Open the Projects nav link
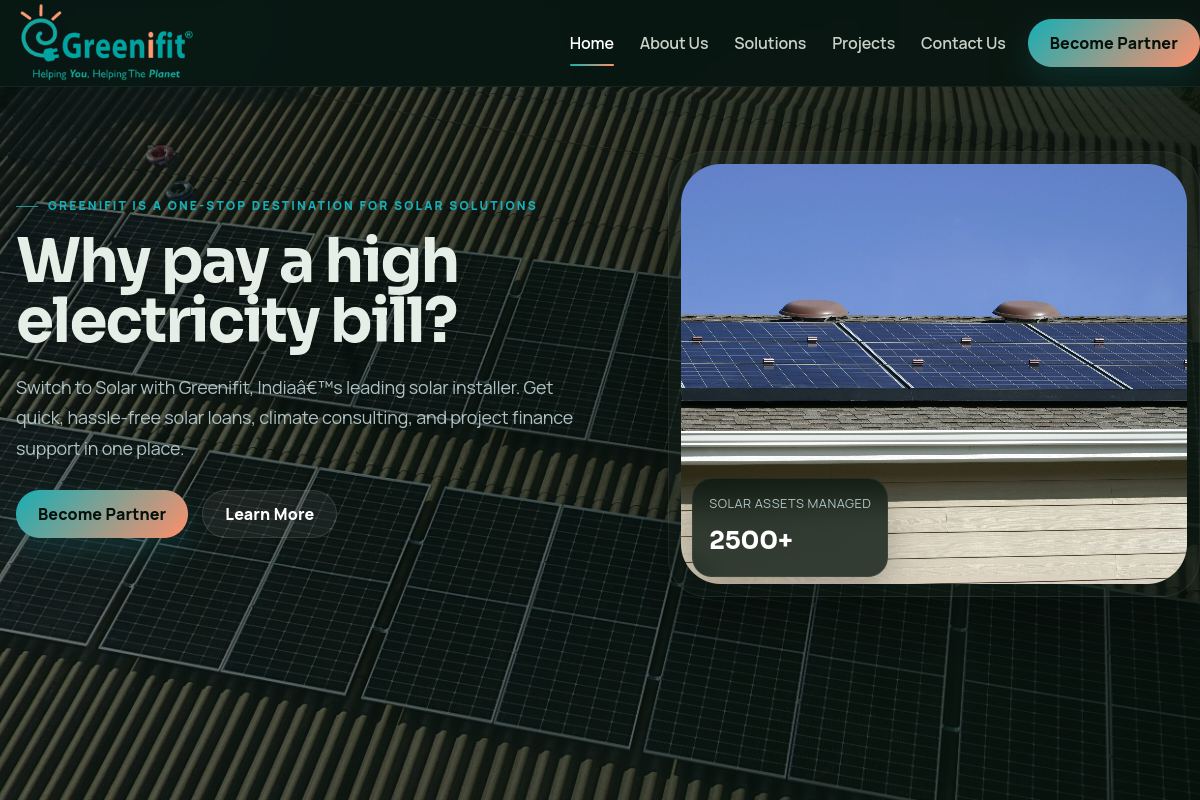The width and height of the screenshot is (1200, 800). tap(863, 43)
